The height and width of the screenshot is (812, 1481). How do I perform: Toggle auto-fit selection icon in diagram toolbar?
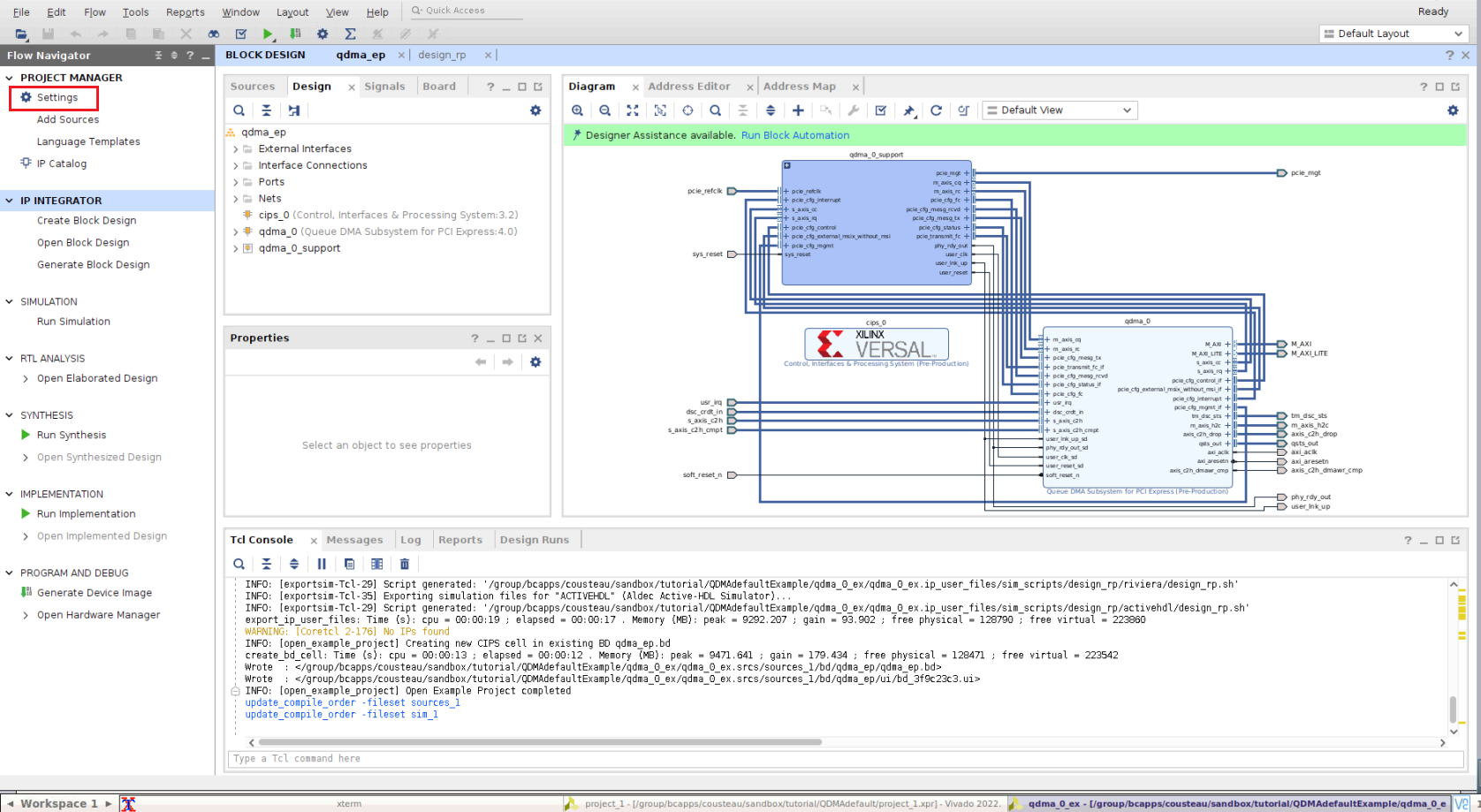pyautogui.click(x=660, y=110)
